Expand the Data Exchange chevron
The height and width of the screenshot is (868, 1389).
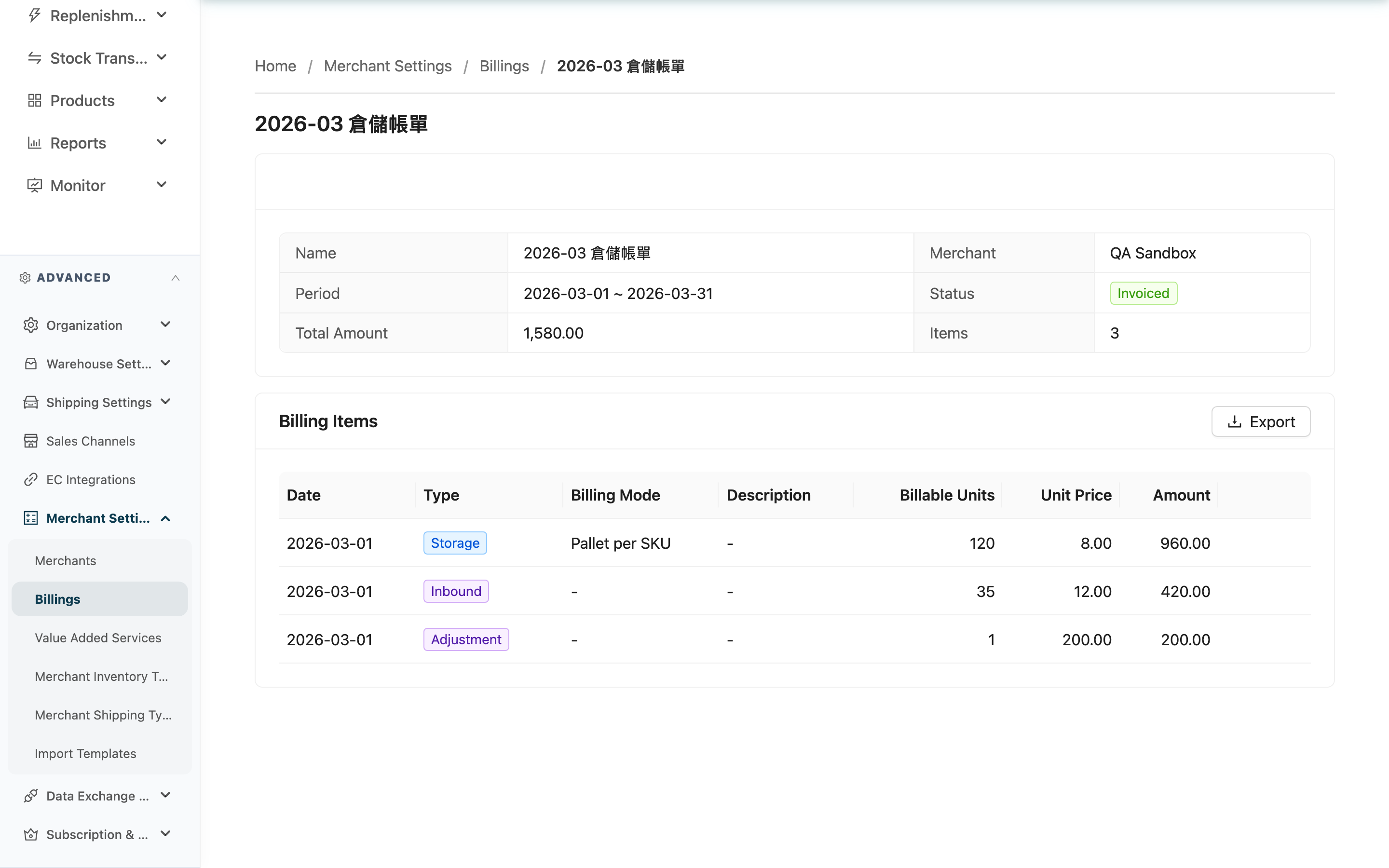coord(165,795)
